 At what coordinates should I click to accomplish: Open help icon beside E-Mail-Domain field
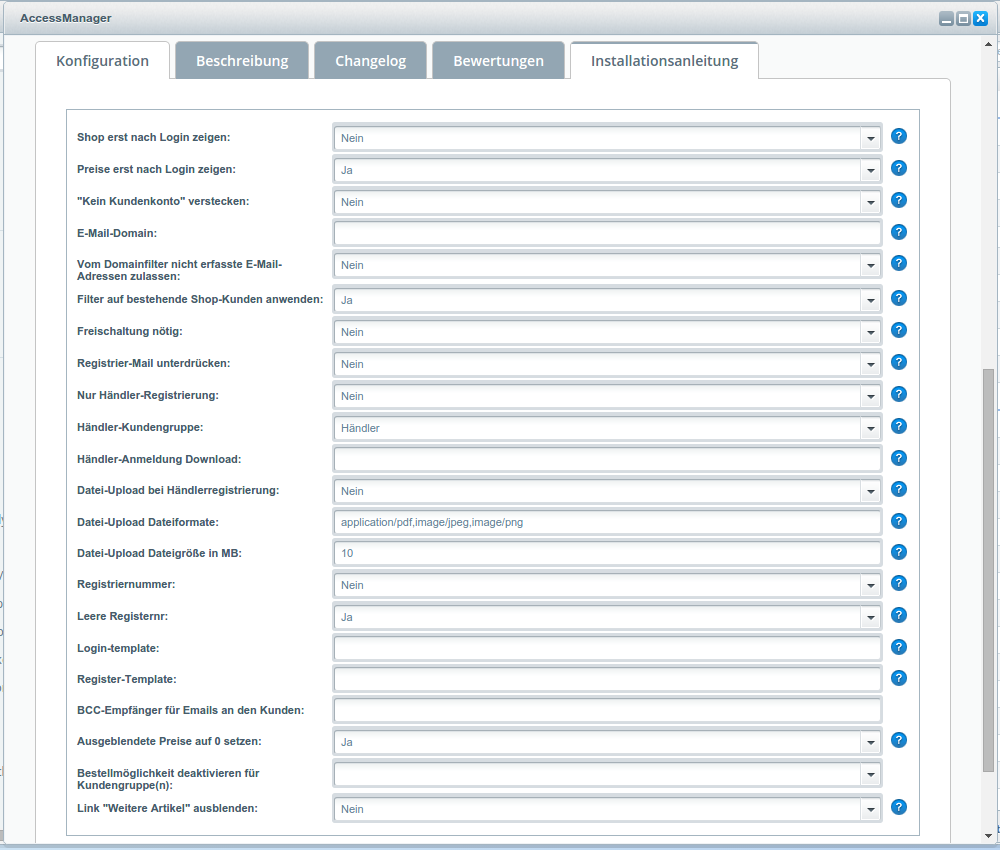point(899,232)
